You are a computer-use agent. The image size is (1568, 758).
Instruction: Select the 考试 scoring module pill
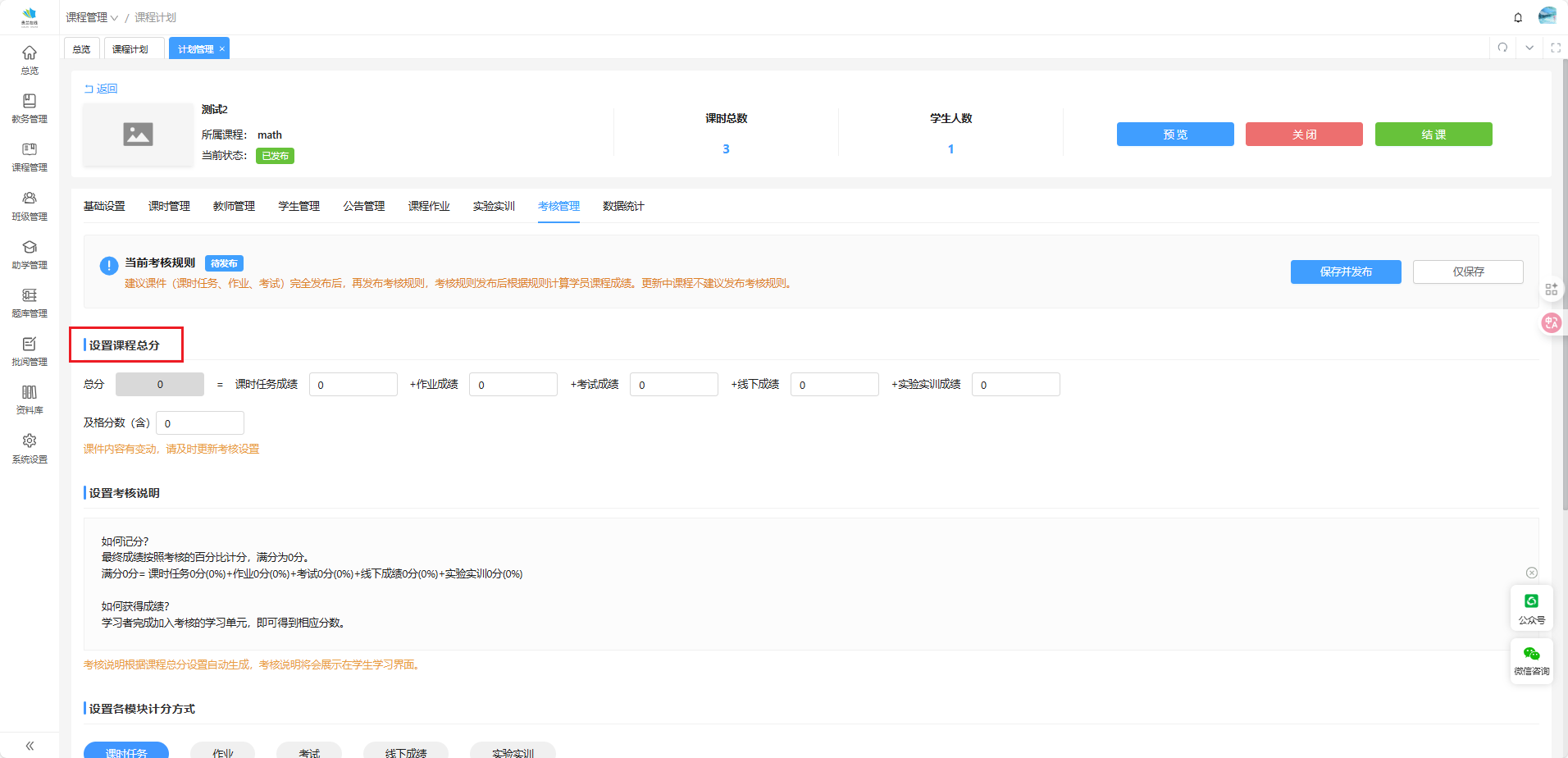pos(309,751)
